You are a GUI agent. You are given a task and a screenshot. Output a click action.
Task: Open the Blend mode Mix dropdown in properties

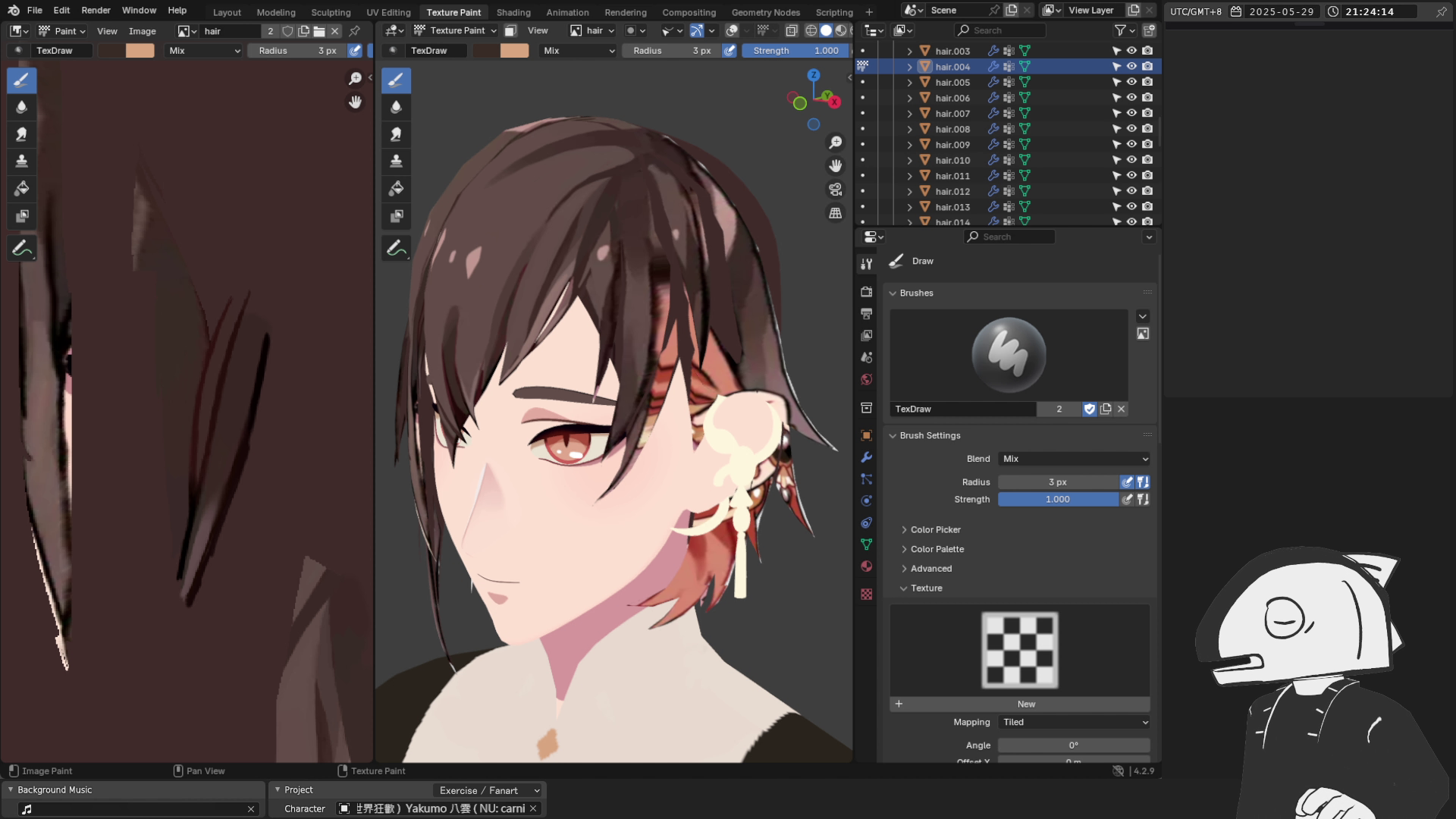pos(1074,460)
